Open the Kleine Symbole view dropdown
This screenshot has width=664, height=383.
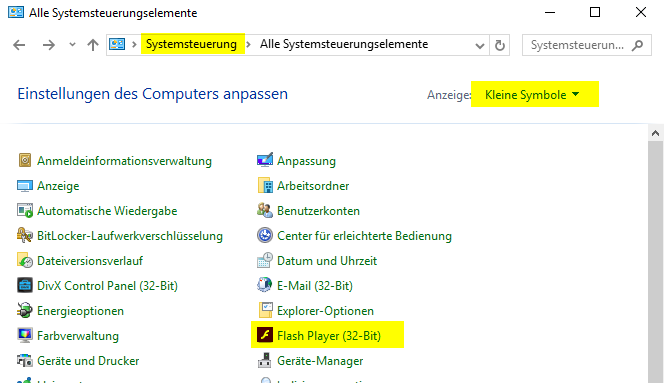click(x=532, y=95)
